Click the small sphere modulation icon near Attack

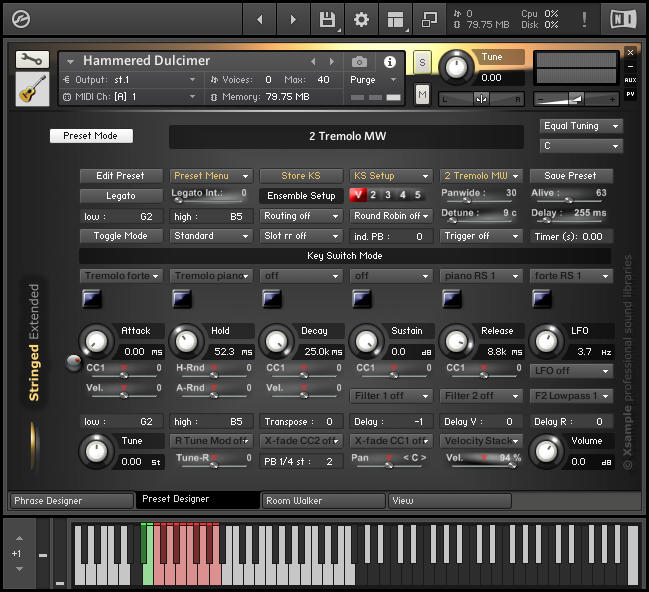point(74,363)
